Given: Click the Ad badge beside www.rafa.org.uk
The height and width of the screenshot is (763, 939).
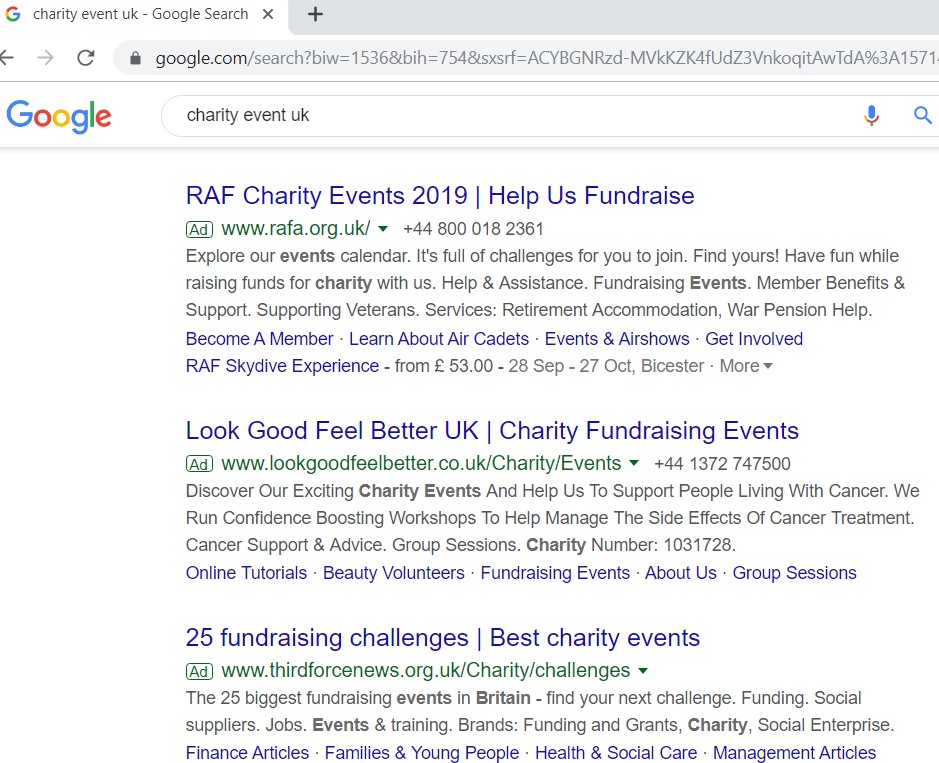Looking at the screenshot, I should (x=199, y=229).
